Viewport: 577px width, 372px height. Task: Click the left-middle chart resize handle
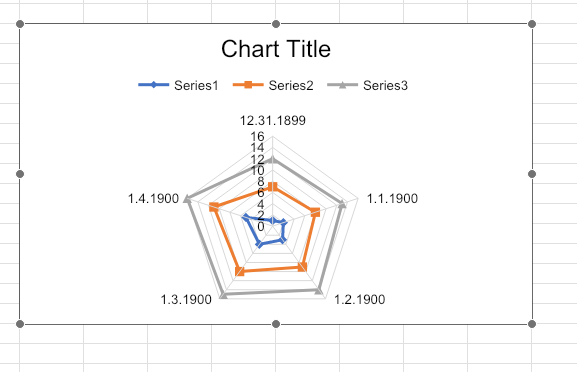20,174
